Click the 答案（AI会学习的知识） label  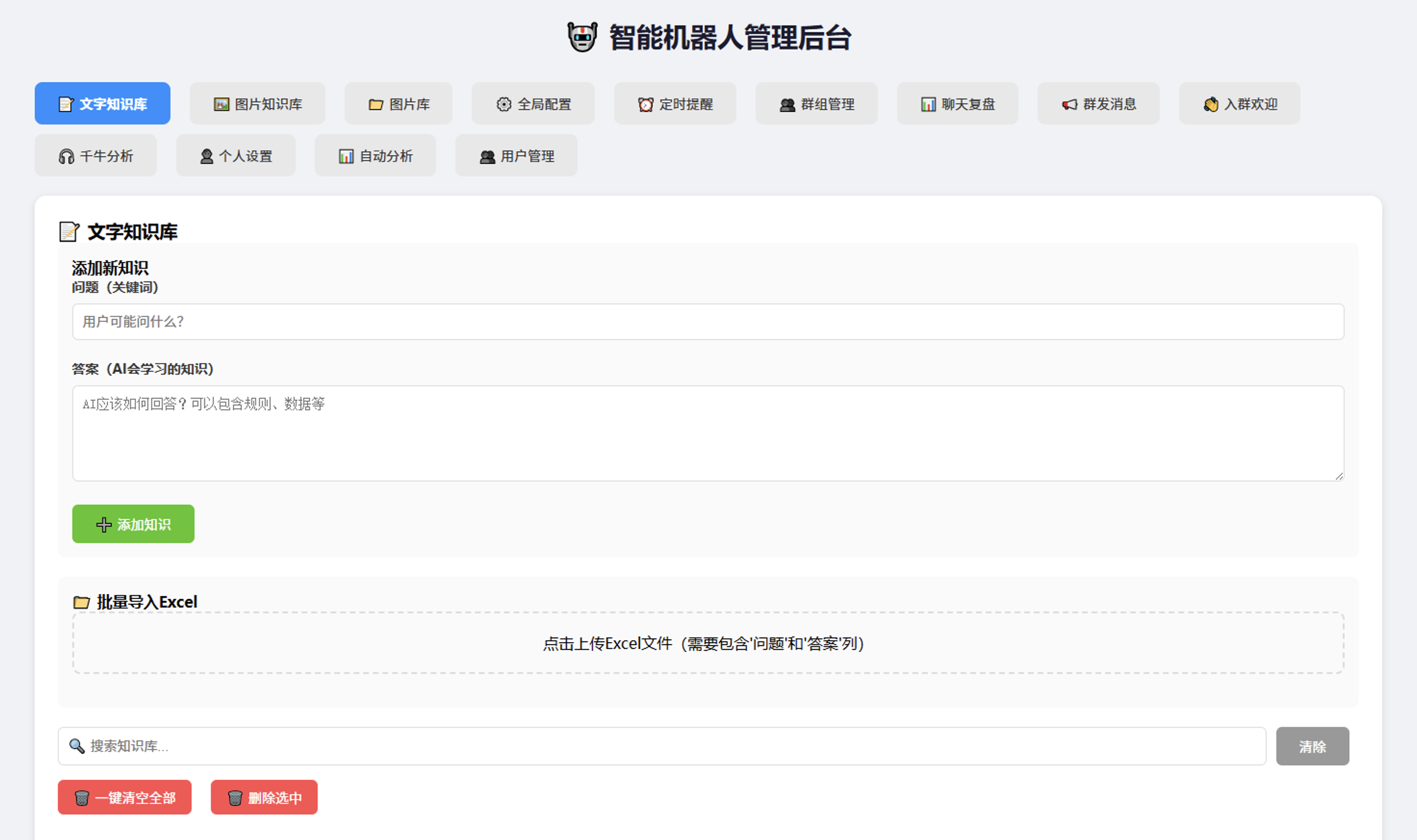tap(143, 369)
